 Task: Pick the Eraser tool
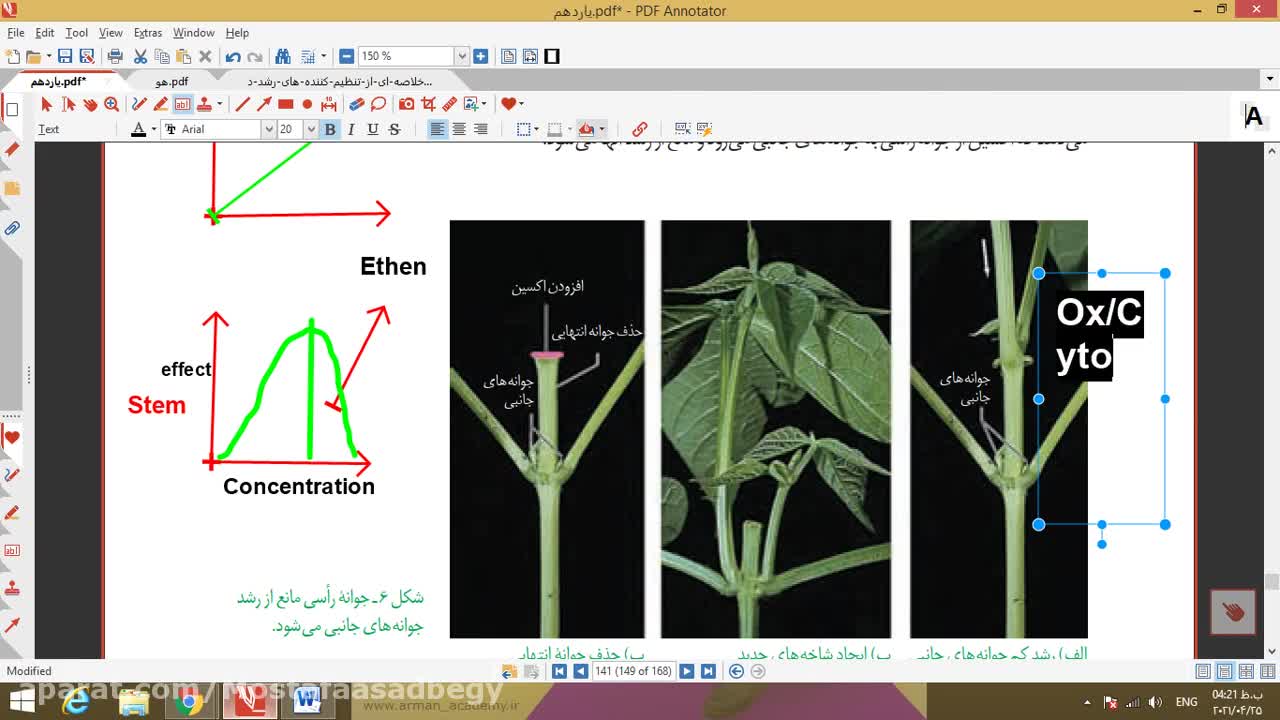click(x=356, y=104)
